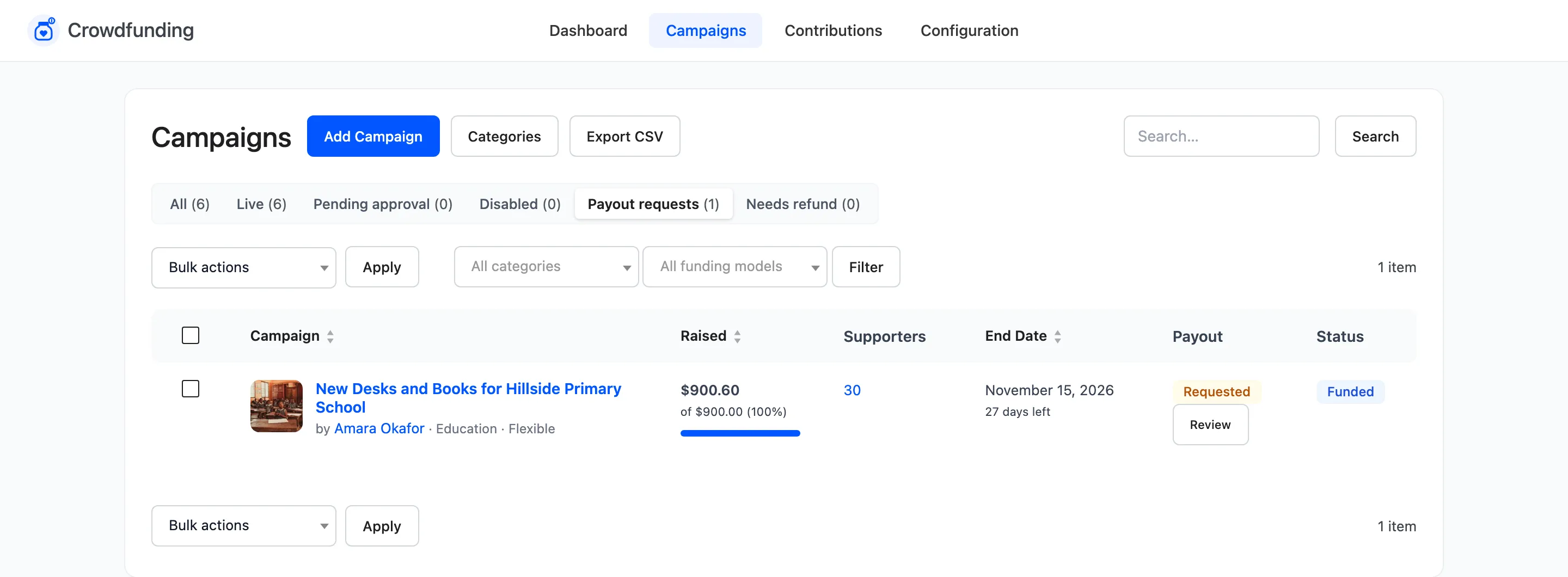The image size is (1568, 577).
Task: Open the Campaigns nav item
Action: (x=706, y=30)
